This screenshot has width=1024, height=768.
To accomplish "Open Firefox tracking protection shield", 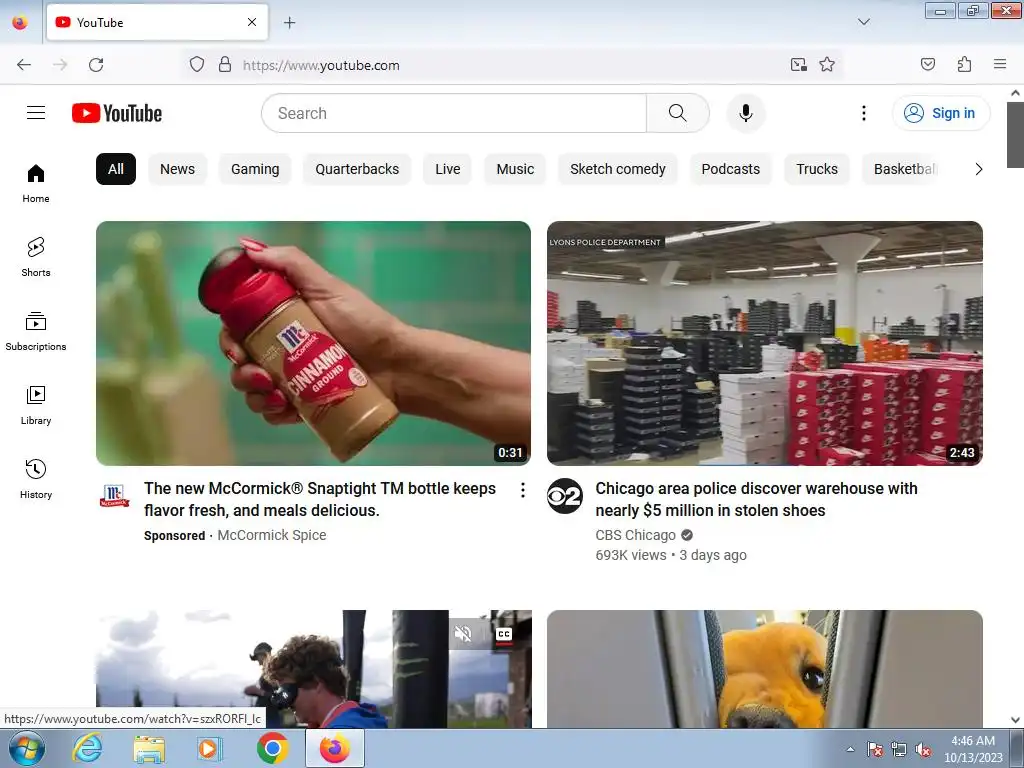I will [197, 65].
